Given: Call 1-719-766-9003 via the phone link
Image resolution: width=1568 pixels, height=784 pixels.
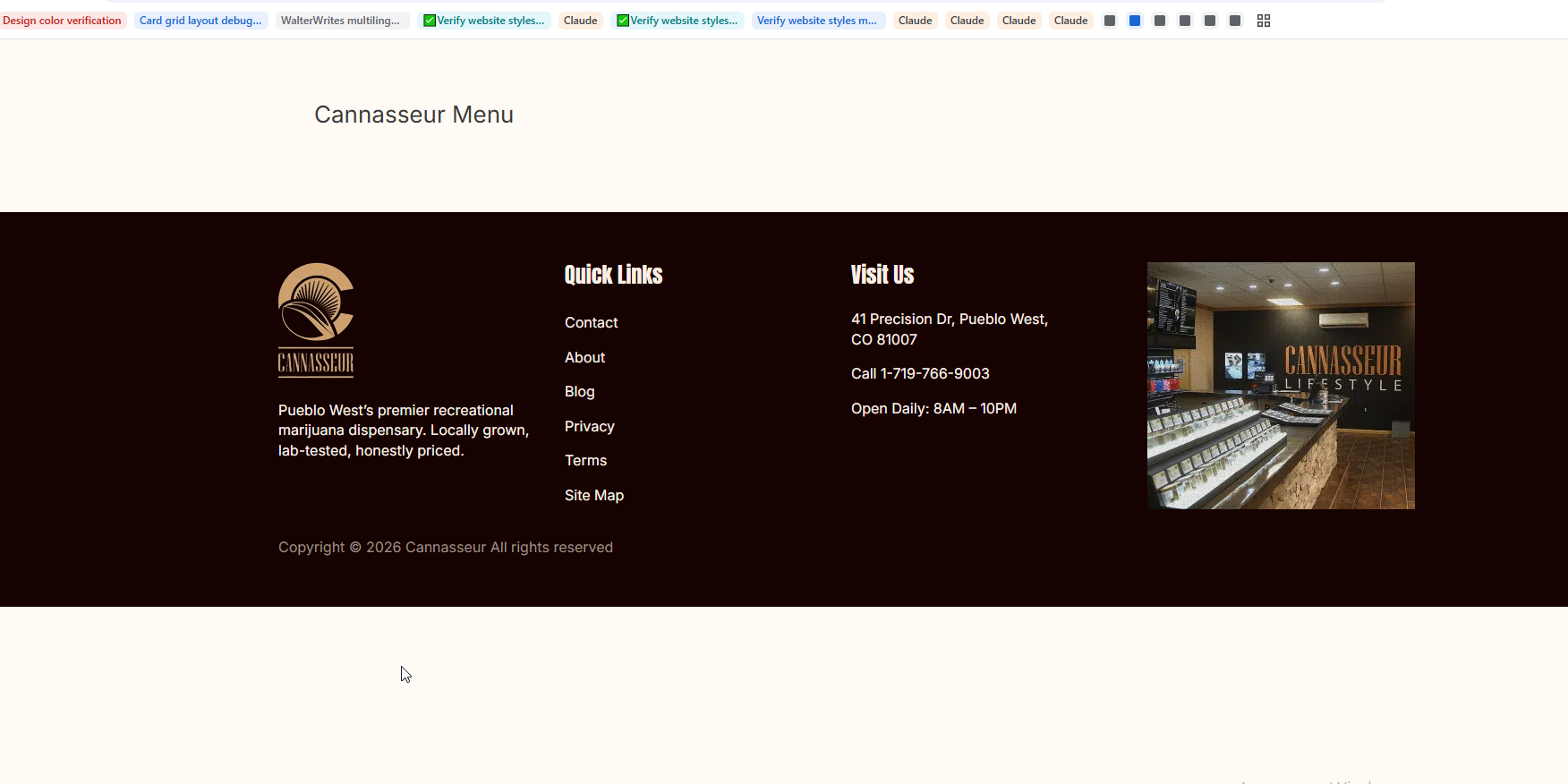Looking at the screenshot, I should click(x=920, y=374).
